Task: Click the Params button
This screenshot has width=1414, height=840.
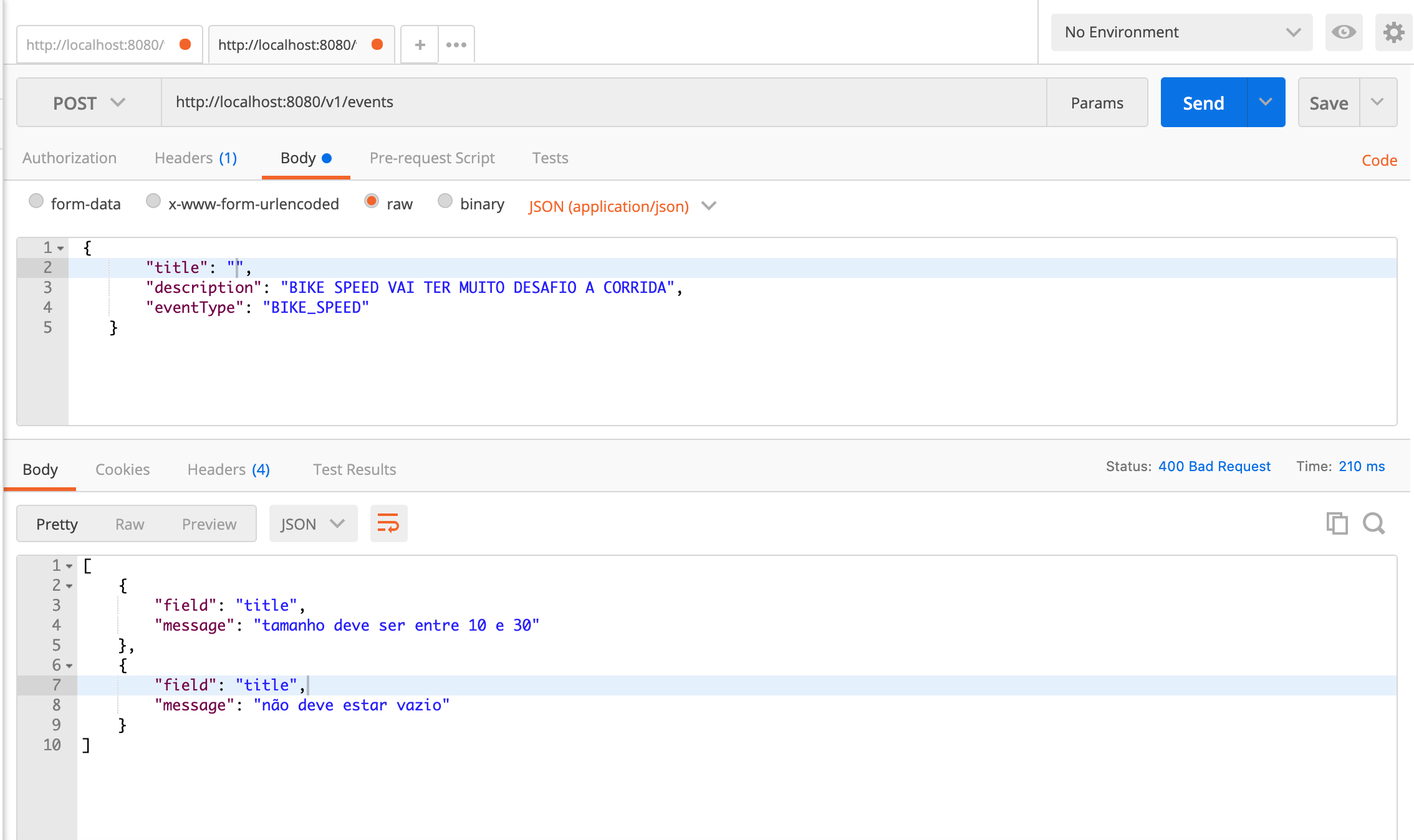Action: (1097, 102)
